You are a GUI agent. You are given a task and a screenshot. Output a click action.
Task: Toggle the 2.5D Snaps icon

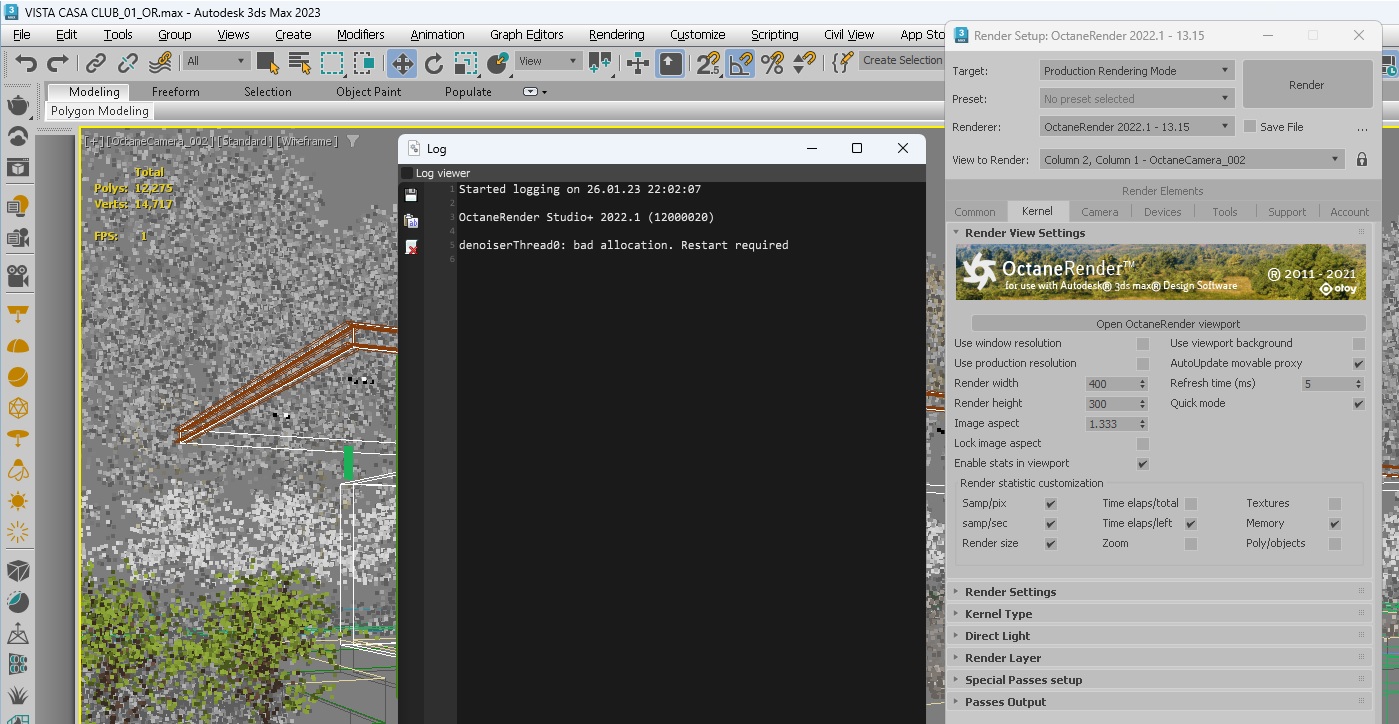tap(708, 63)
